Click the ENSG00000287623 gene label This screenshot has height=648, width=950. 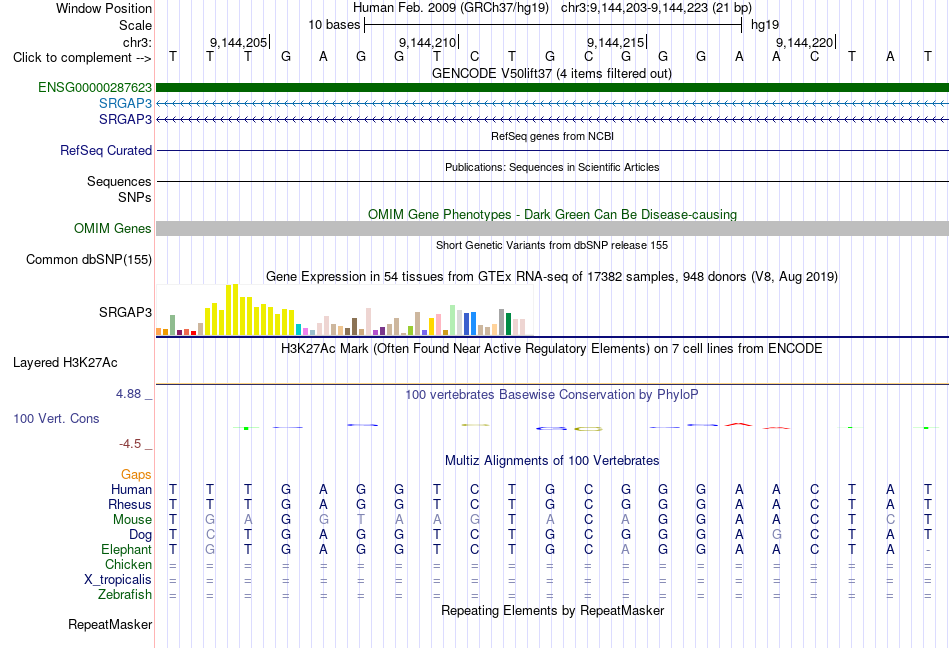(x=95, y=88)
